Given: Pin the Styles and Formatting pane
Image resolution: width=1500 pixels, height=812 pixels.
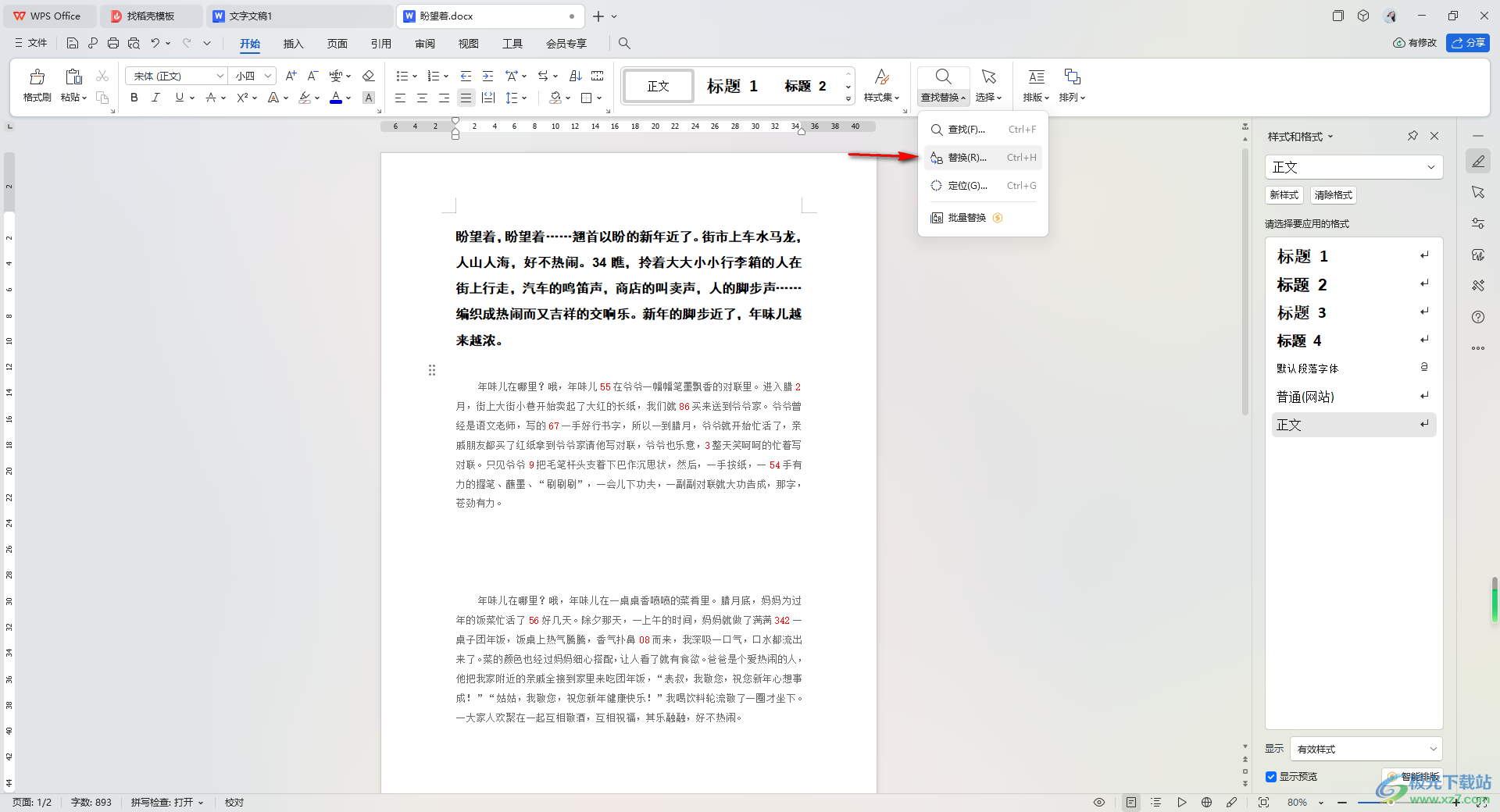Looking at the screenshot, I should [1412, 136].
